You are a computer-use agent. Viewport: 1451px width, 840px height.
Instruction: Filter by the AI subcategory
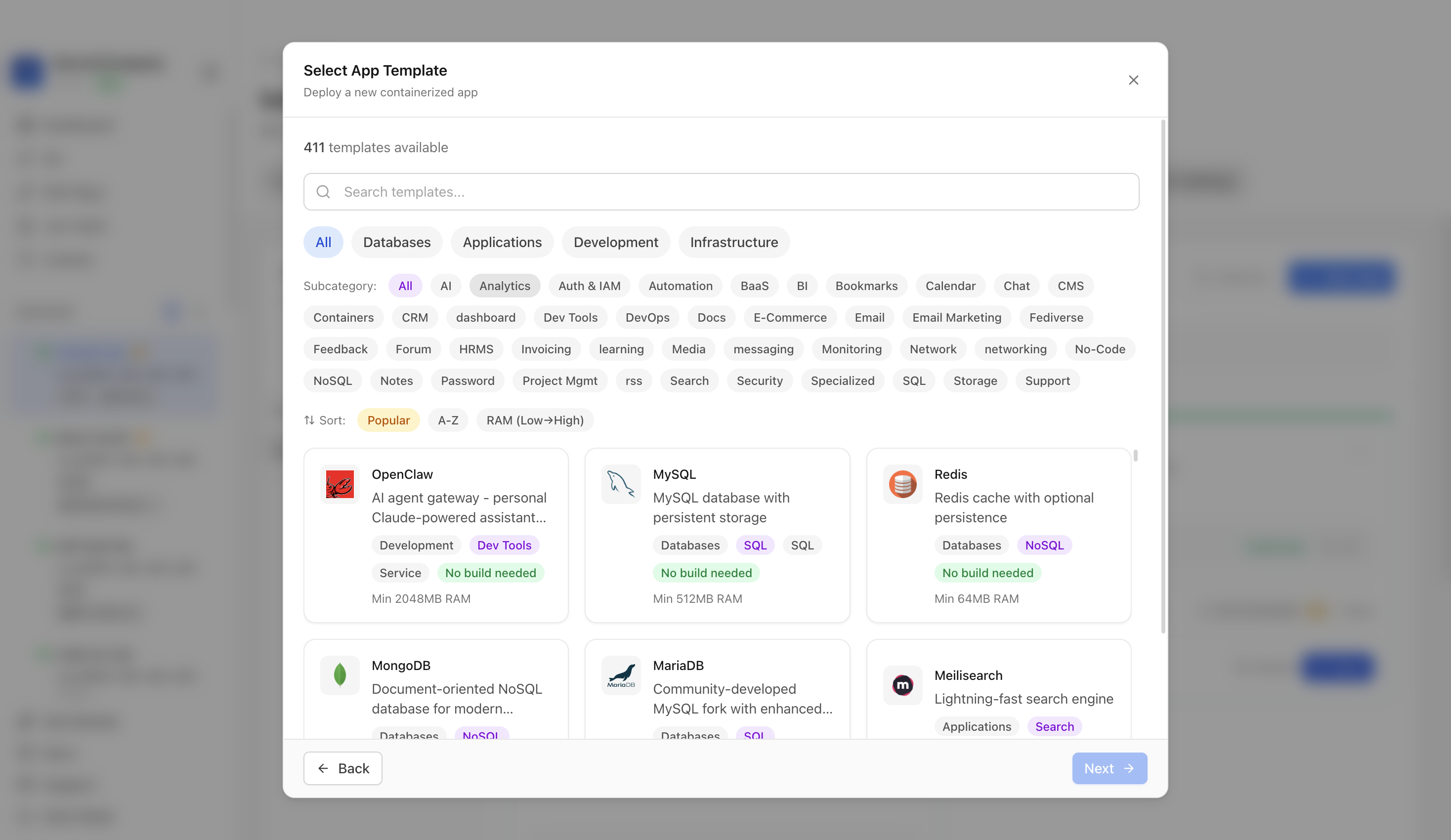[x=446, y=286]
